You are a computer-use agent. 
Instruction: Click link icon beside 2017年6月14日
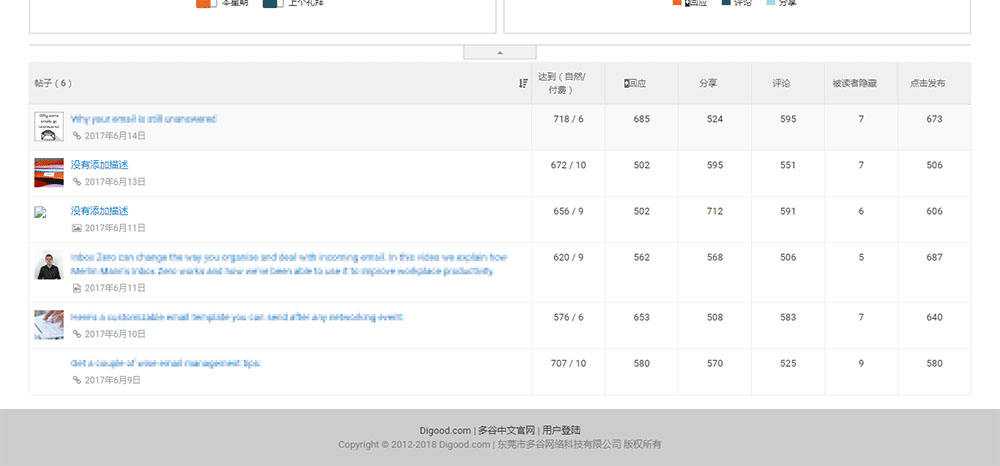tap(77, 136)
